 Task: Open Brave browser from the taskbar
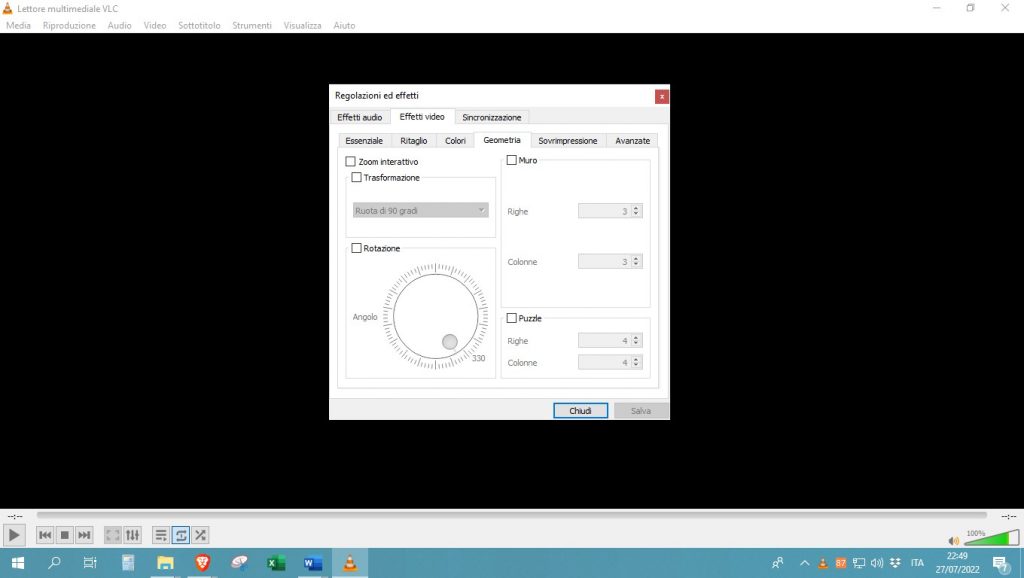[x=202, y=563]
